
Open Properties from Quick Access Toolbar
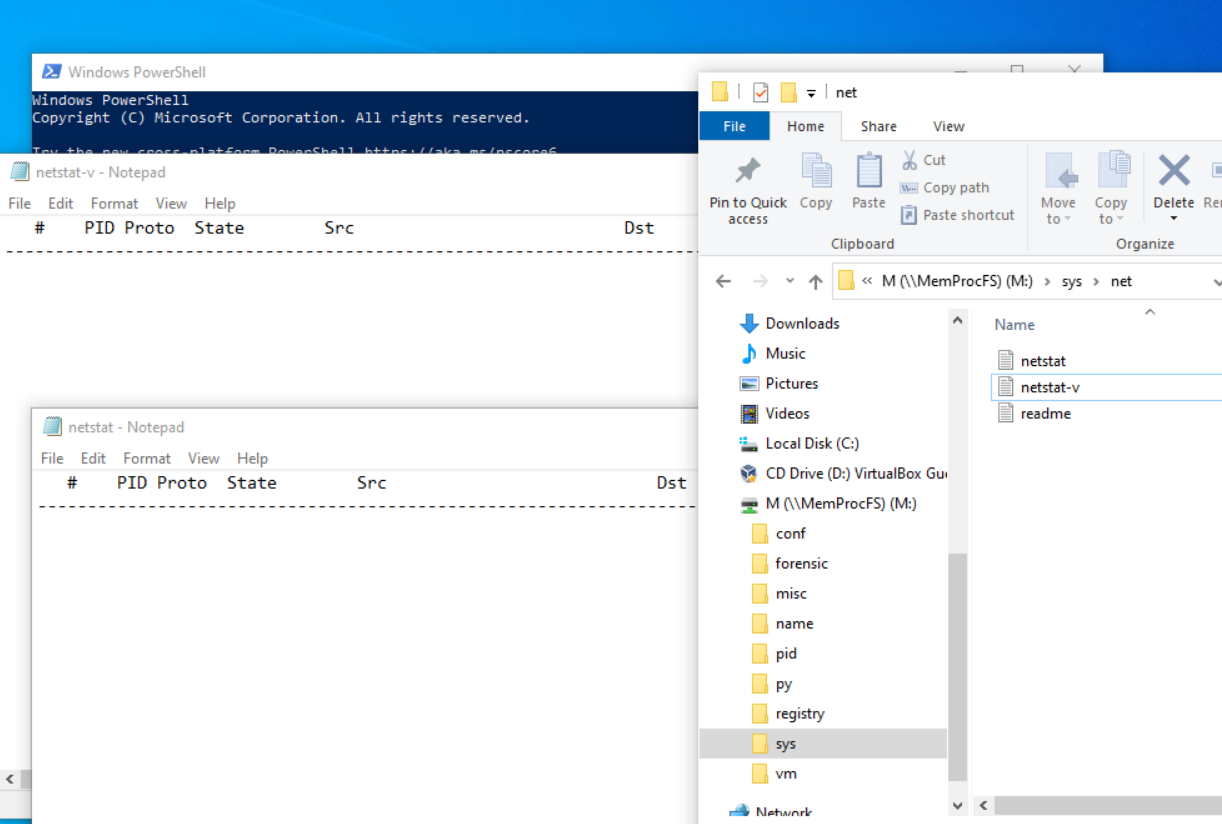760,92
